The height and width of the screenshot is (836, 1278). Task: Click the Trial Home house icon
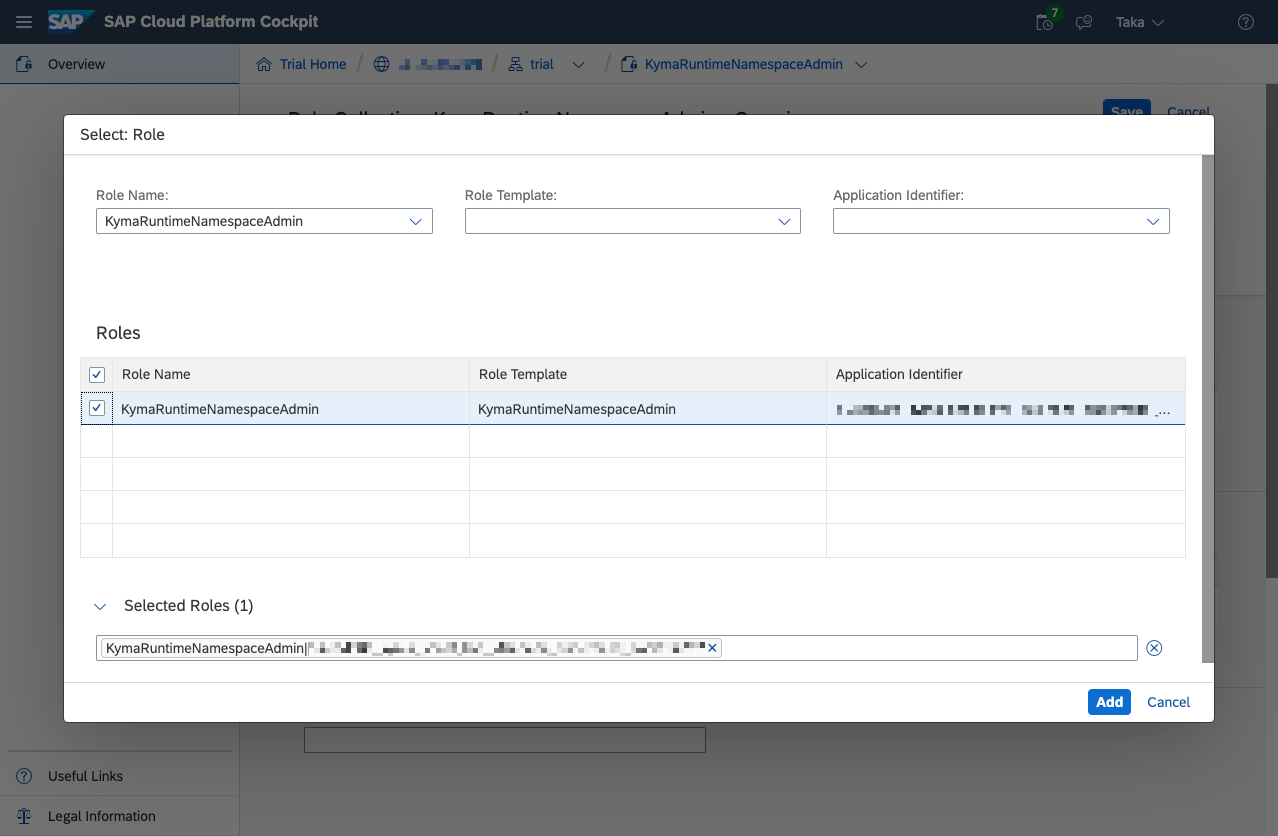(264, 64)
